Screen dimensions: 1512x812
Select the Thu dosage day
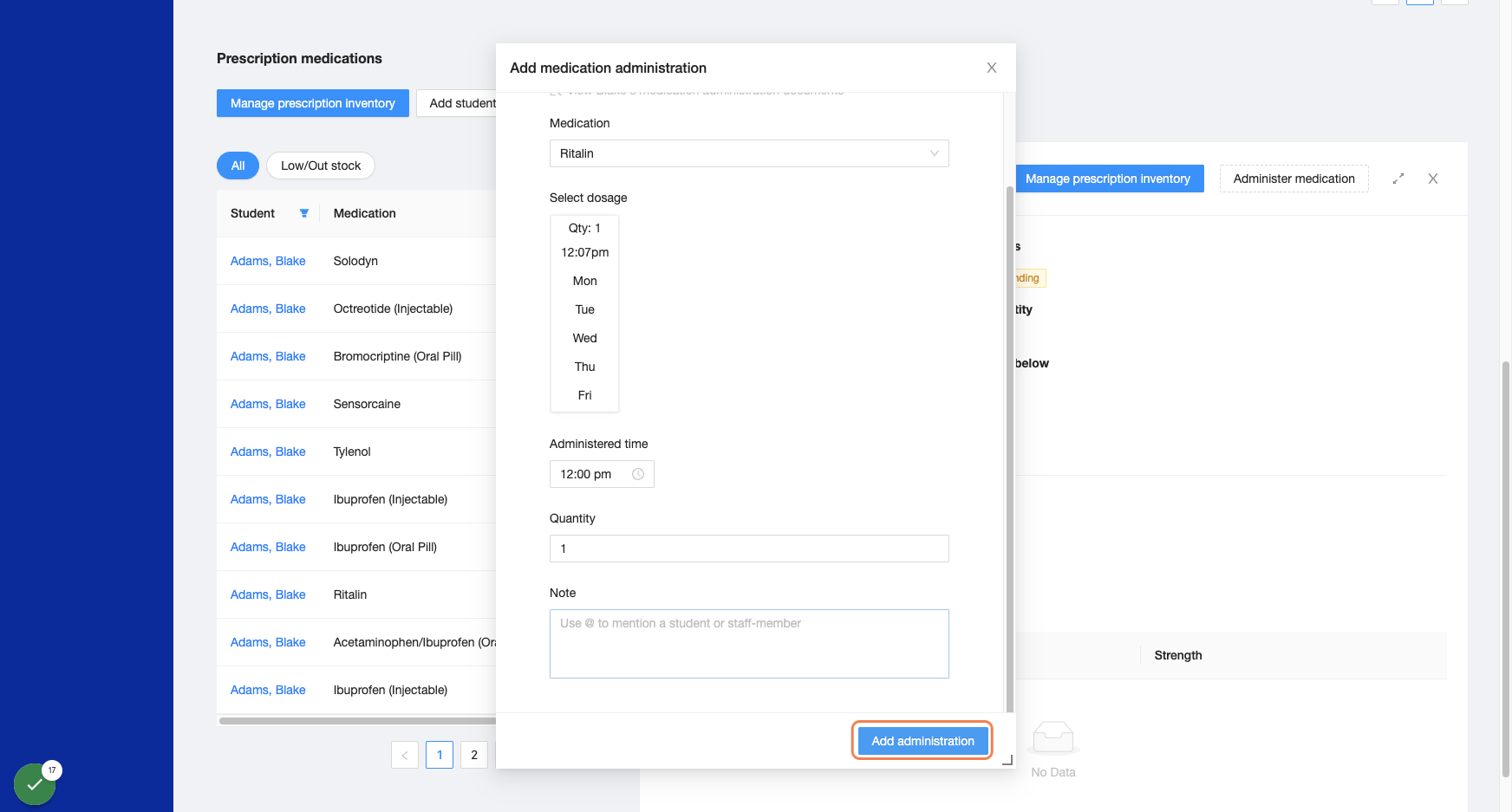pos(585,367)
